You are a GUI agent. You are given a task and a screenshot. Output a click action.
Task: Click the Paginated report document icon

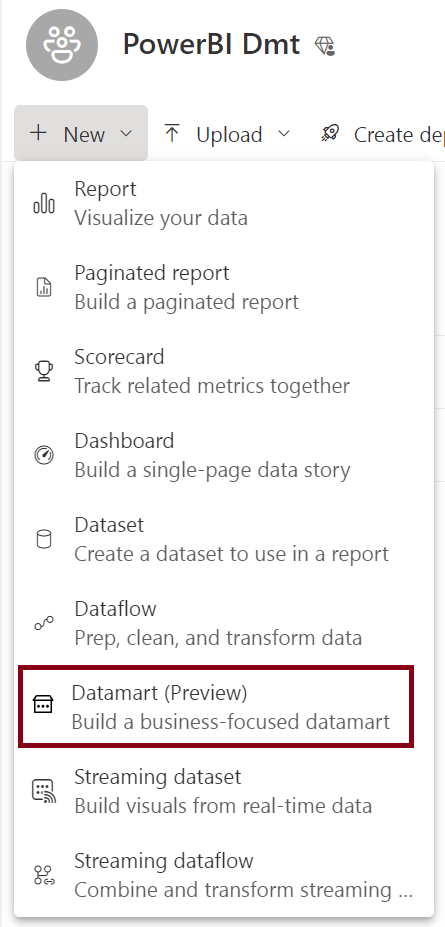pos(44,288)
